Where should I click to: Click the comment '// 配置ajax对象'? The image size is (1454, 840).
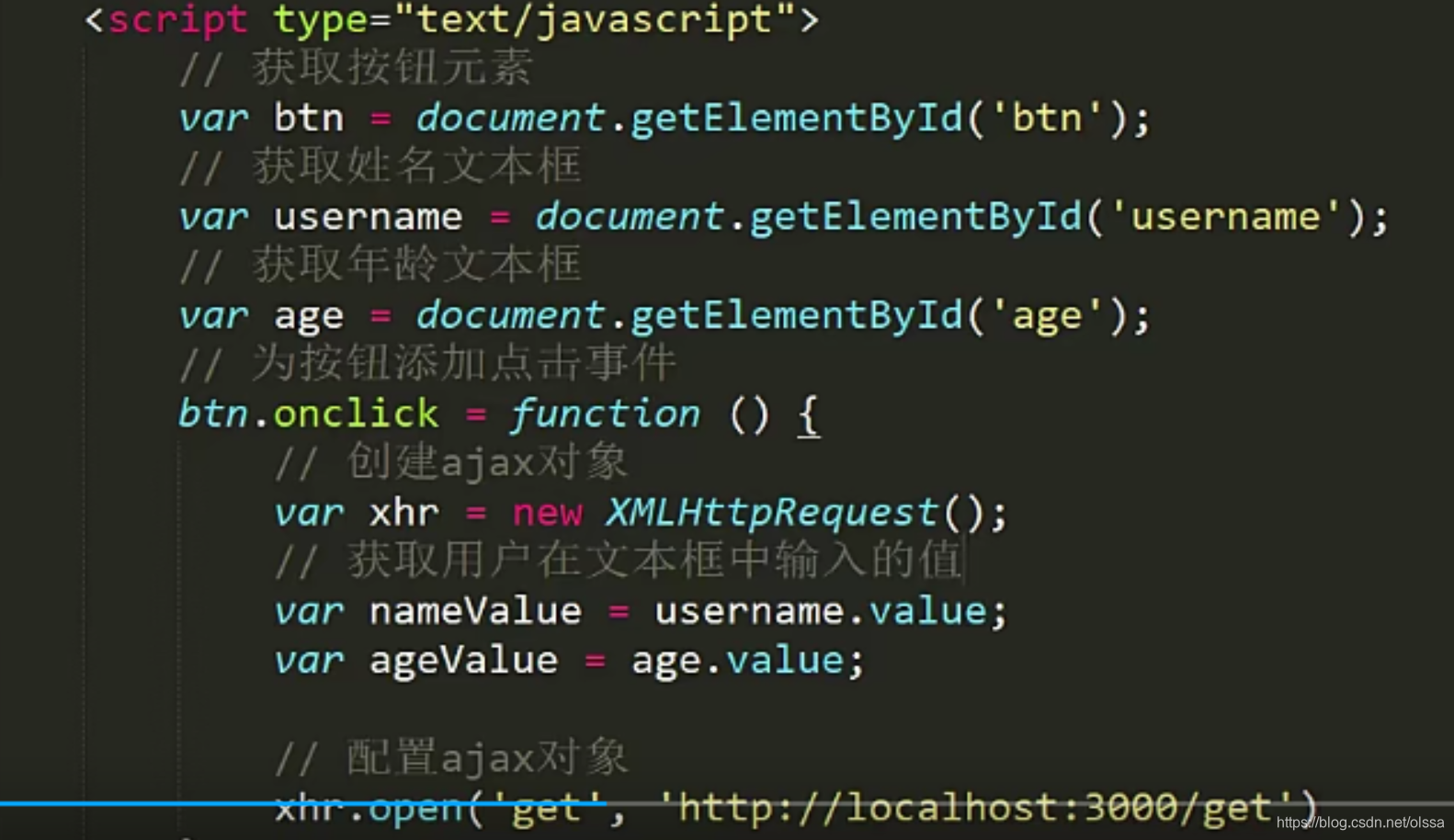(451, 758)
